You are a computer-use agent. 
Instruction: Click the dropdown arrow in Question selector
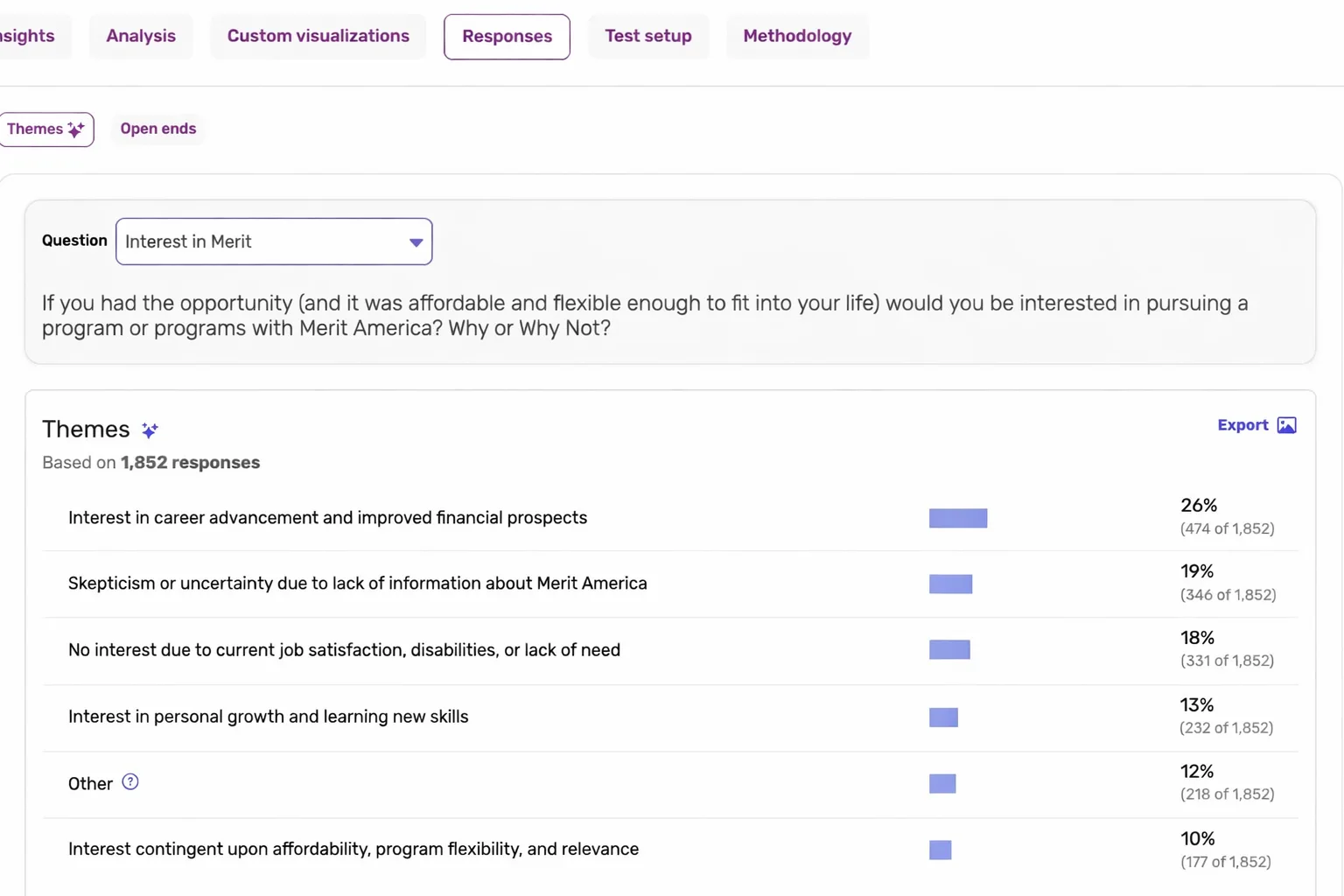pos(416,242)
